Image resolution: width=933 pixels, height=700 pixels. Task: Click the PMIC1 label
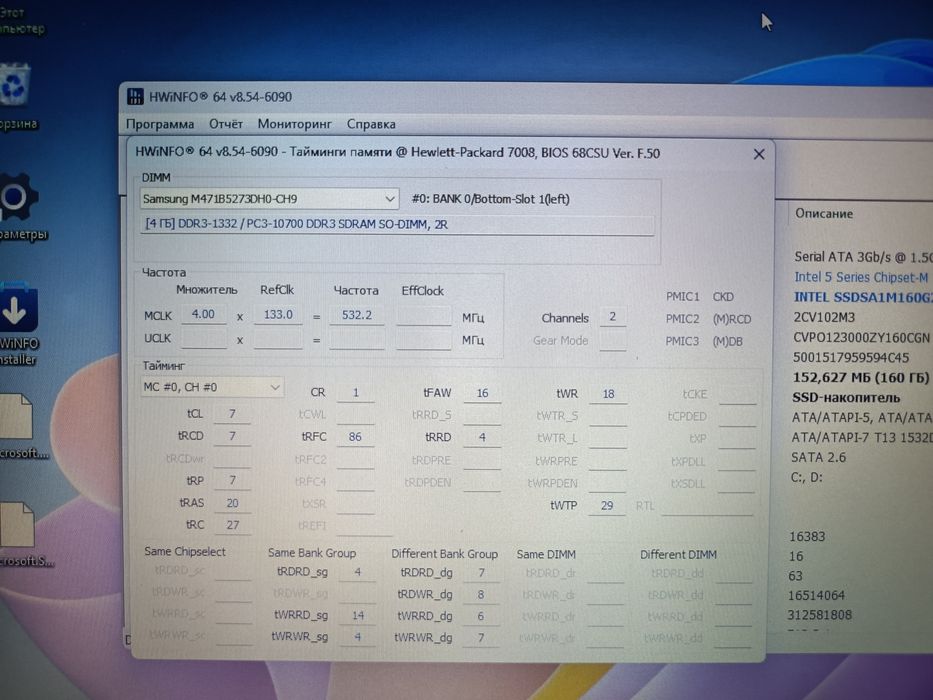682,296
